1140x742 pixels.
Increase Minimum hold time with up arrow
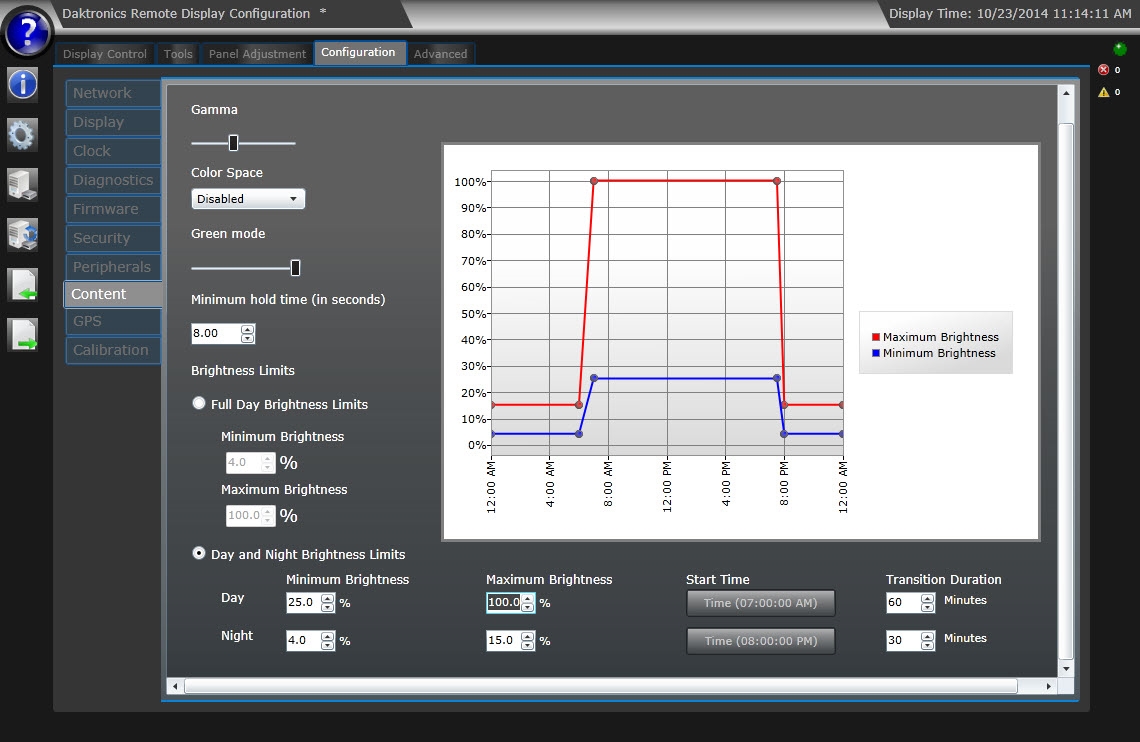click(248, 328)
